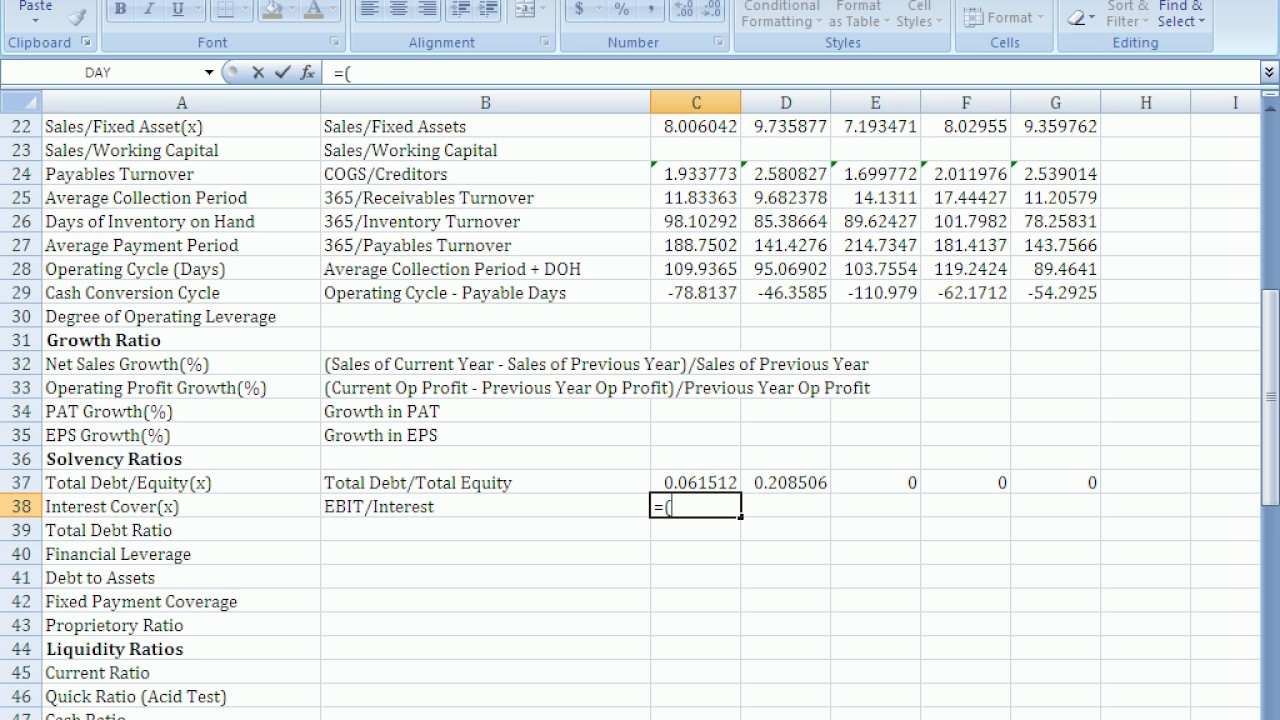The width and height of the screenshot is (1280, 720).
Task: Click cell value -110.979
Action: click(x=876, y=292)
